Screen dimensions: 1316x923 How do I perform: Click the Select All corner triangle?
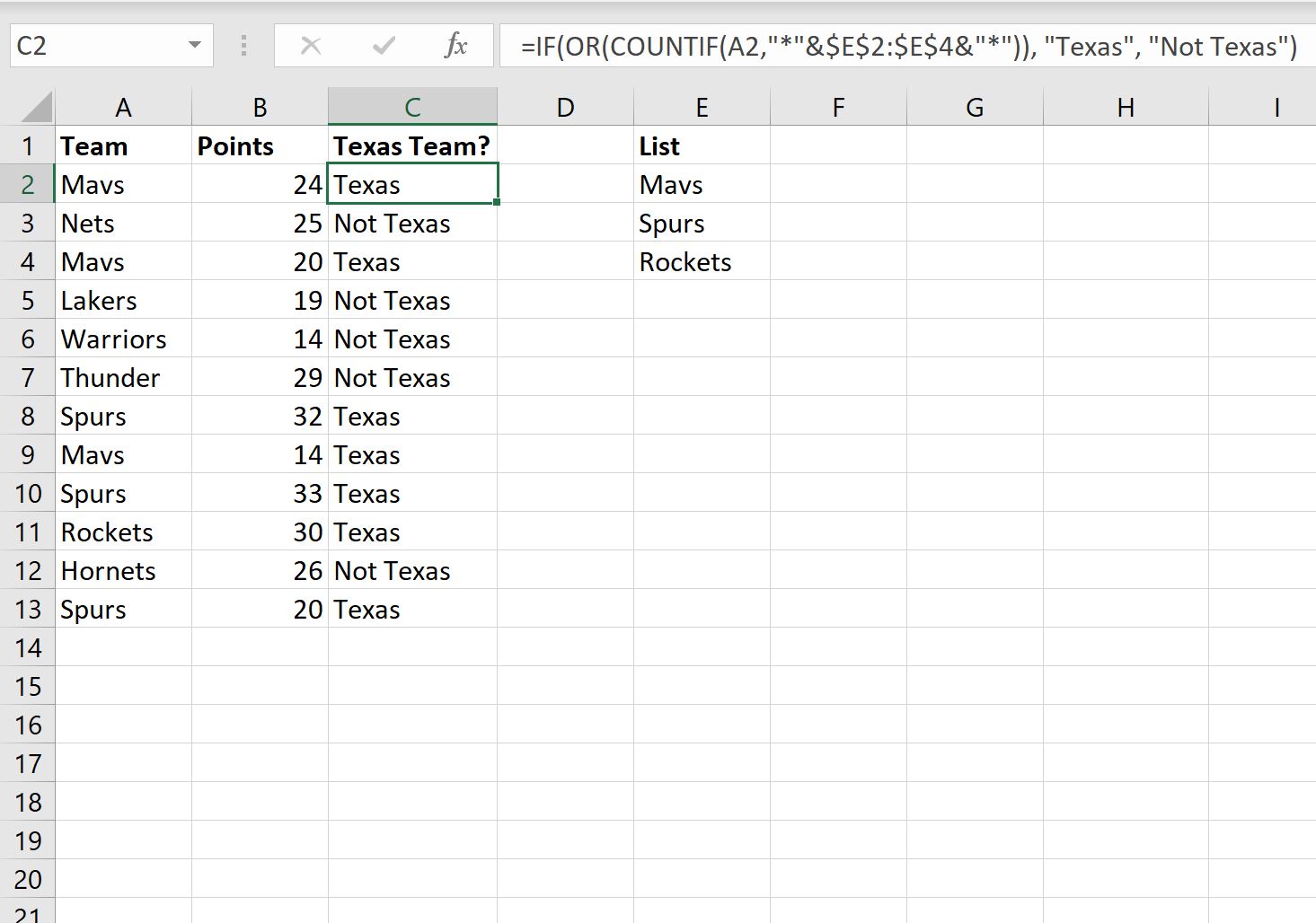(x=36, y=107)
